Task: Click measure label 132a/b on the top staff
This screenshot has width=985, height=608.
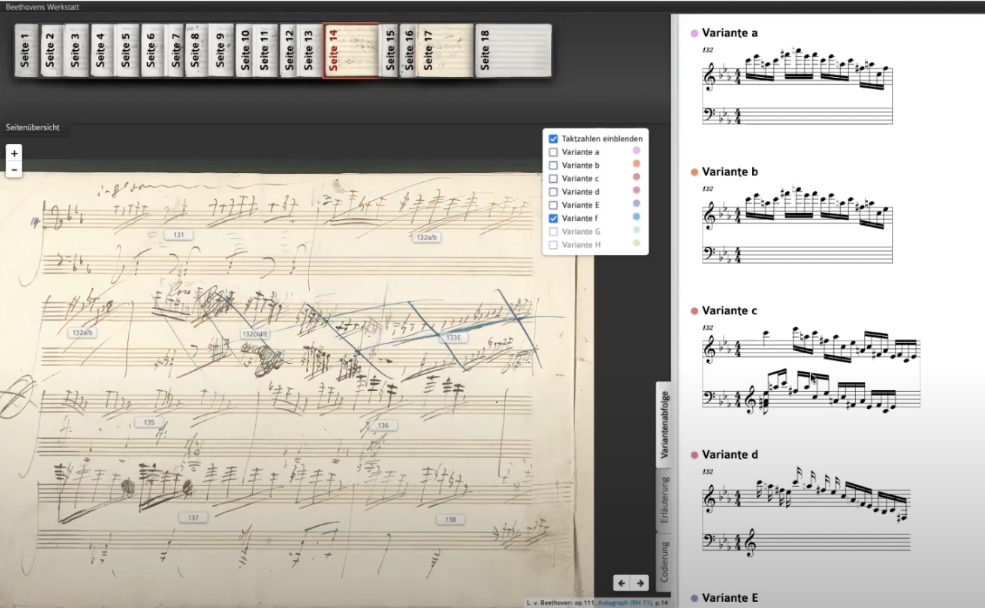Action: [x=427, y=237]
